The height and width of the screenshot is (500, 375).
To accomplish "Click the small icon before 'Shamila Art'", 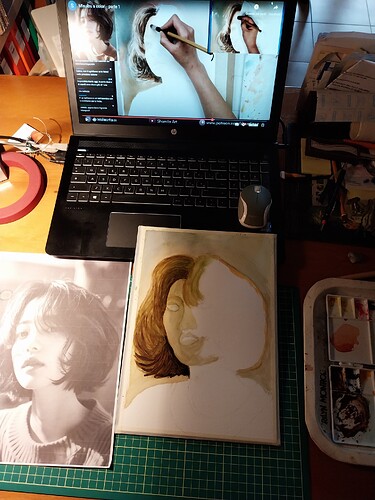I will pos(153,122).
